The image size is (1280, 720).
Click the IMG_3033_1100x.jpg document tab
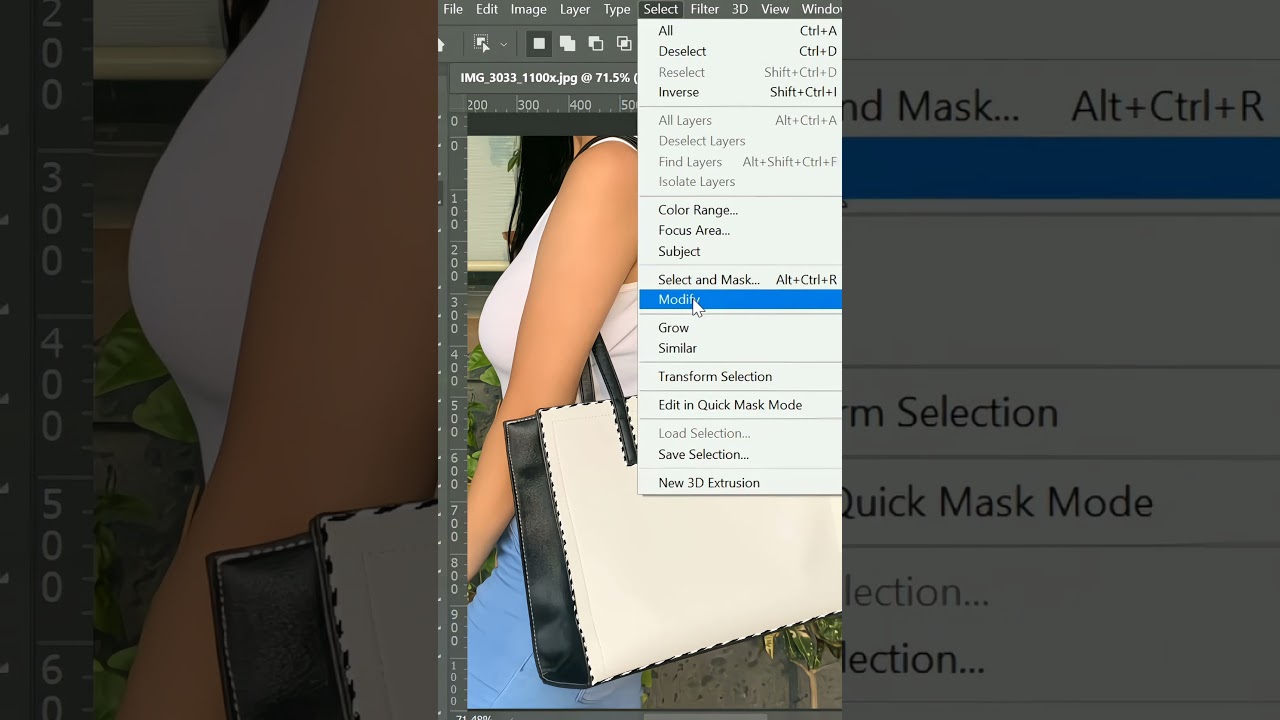click(546, 77)
